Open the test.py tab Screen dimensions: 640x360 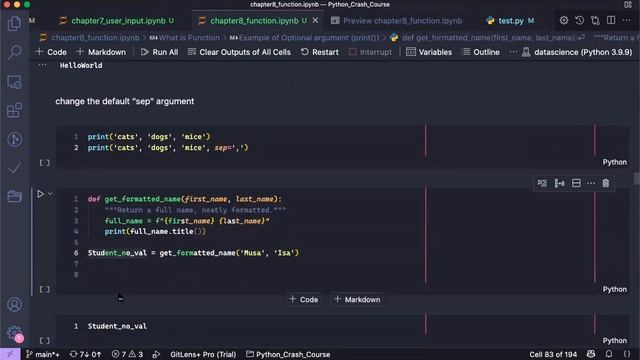click(510, 20)
